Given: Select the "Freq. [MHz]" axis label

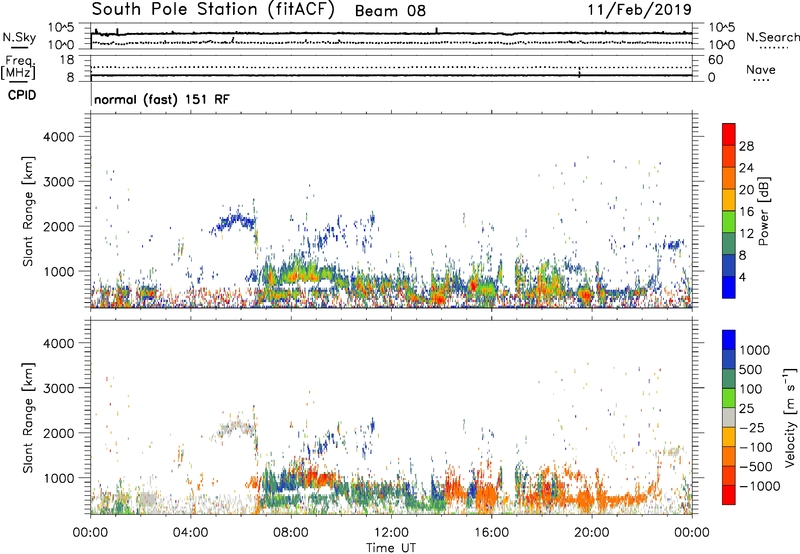Looking at the screenshot, I should pyautogui.click(x=18, y=68).
